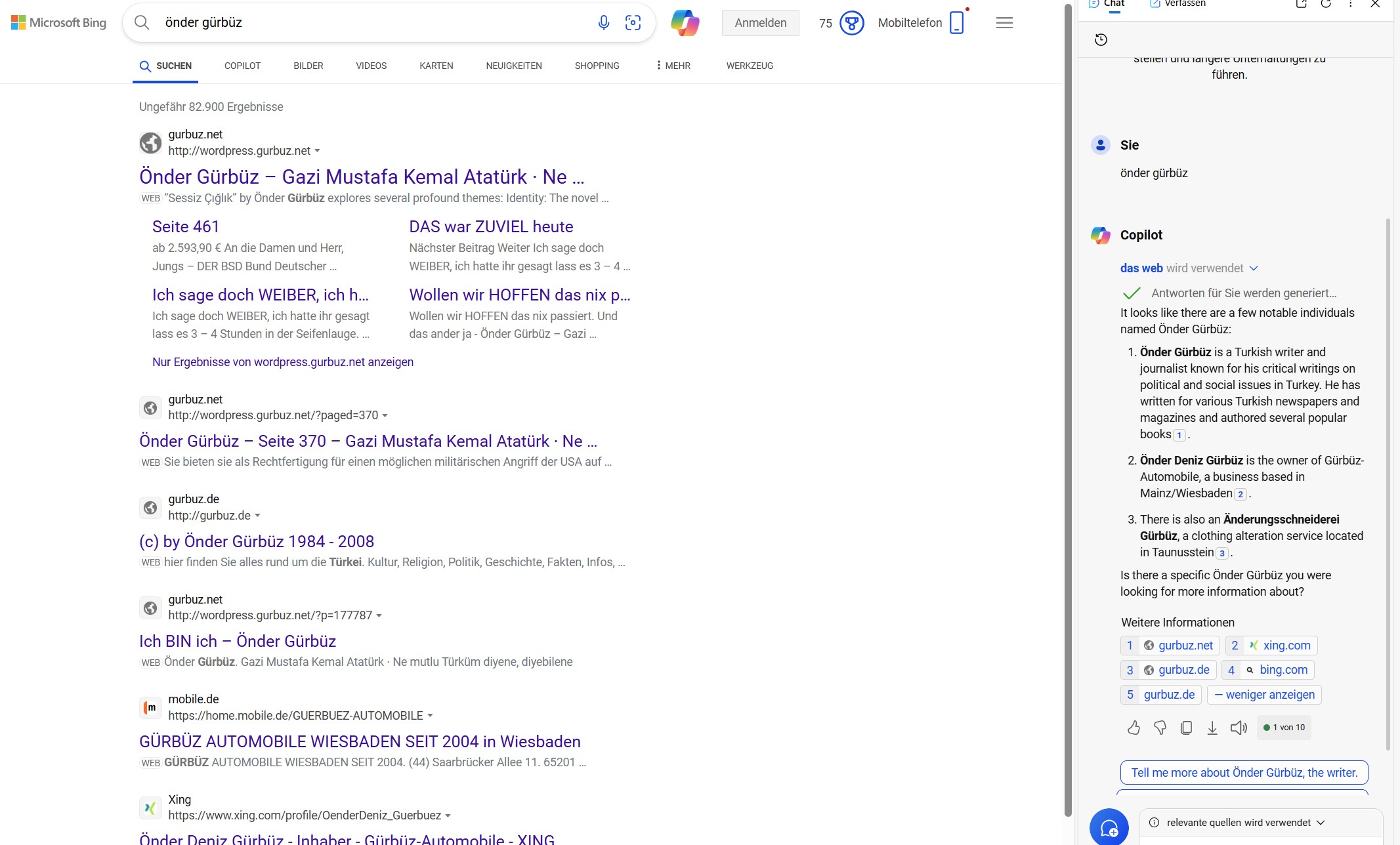Click the Mobiltelefon phone icon

point(957,22)
